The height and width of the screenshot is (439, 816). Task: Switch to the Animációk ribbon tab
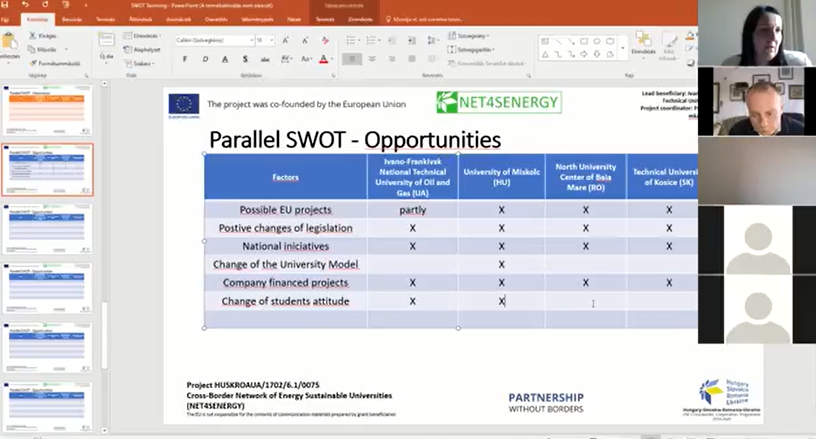point(172,19)
